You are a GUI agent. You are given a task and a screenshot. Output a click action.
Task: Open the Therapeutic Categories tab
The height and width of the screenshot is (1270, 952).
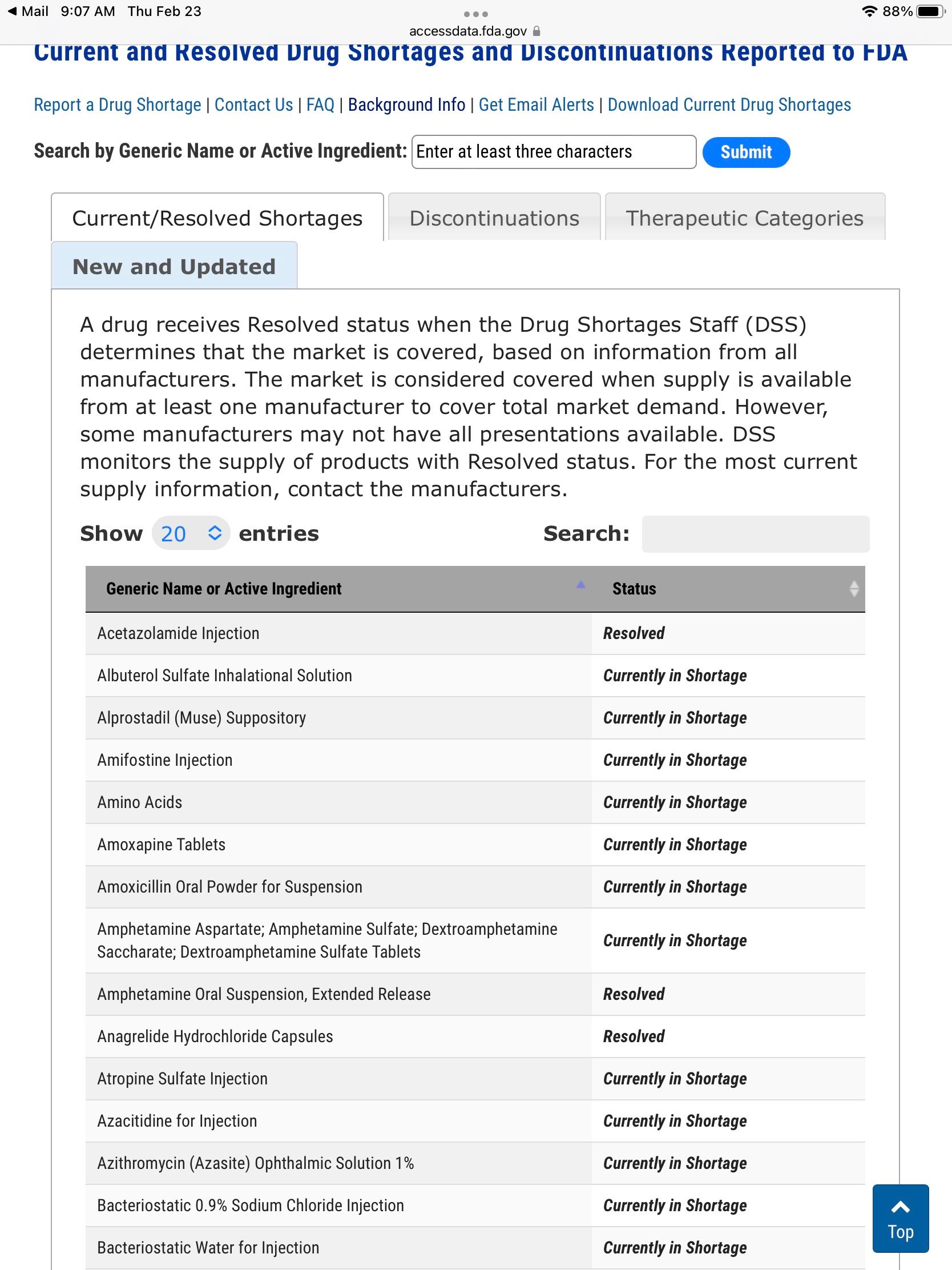(744, 218)
